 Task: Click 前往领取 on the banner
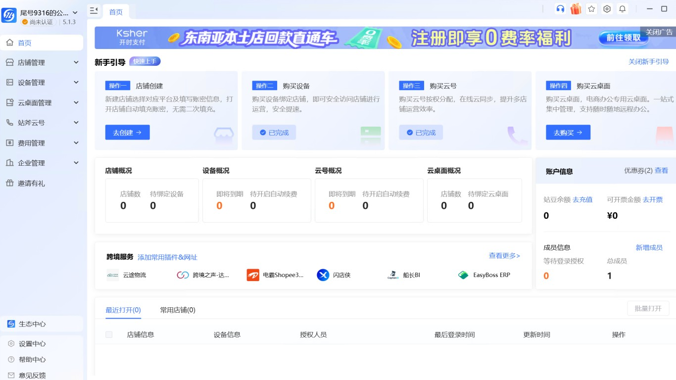[x=623, y=38]
